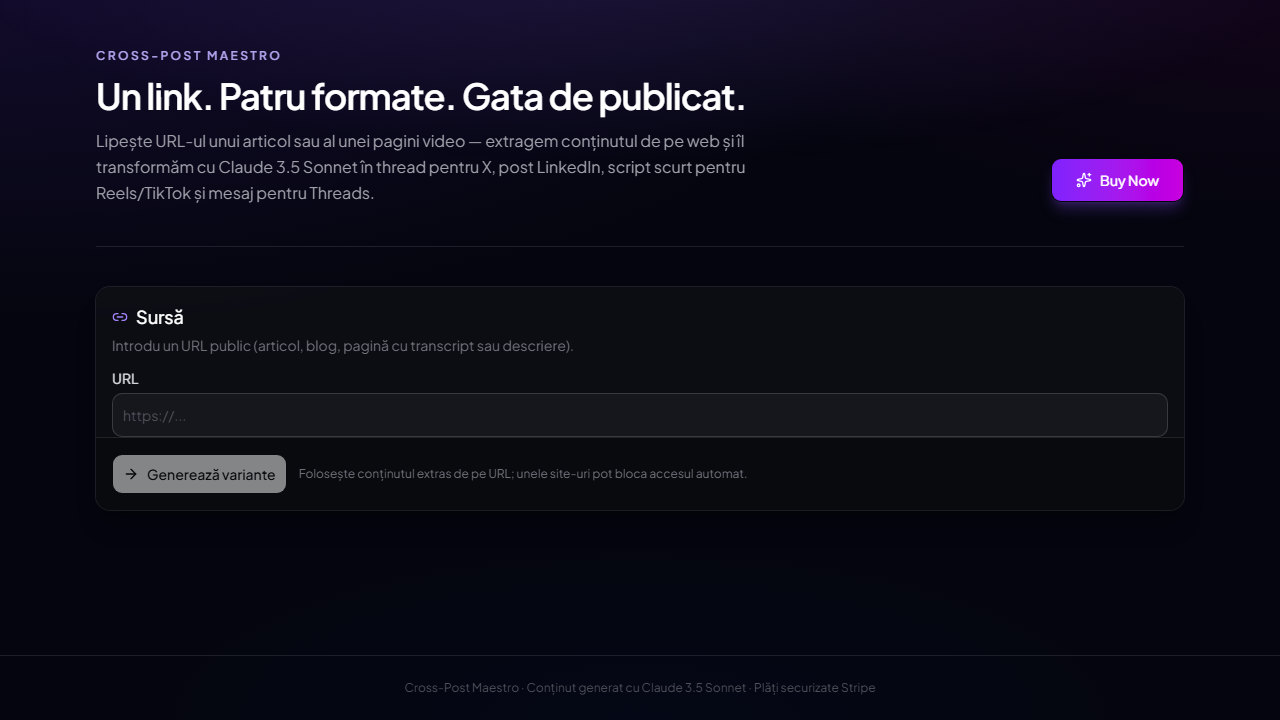Click headline 'Un link. Patru formate. Gata de publicat.'
Image resolution: width=1280 pixels, height=720 pixels.
coord(421,97)
